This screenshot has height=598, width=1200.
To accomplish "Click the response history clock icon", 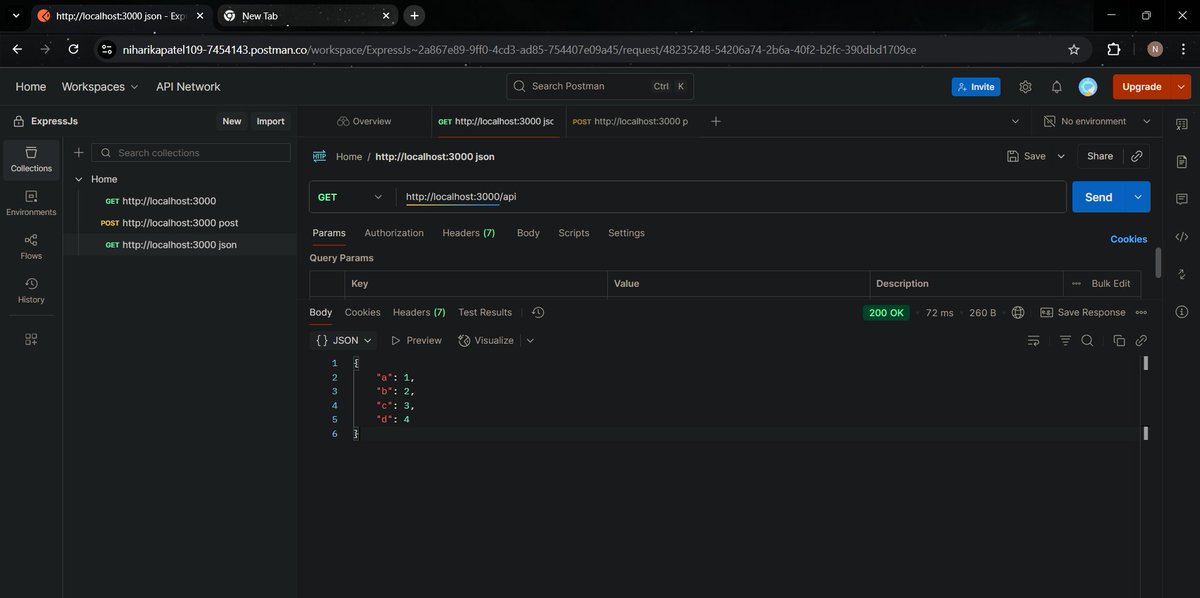I will (538, 313).
